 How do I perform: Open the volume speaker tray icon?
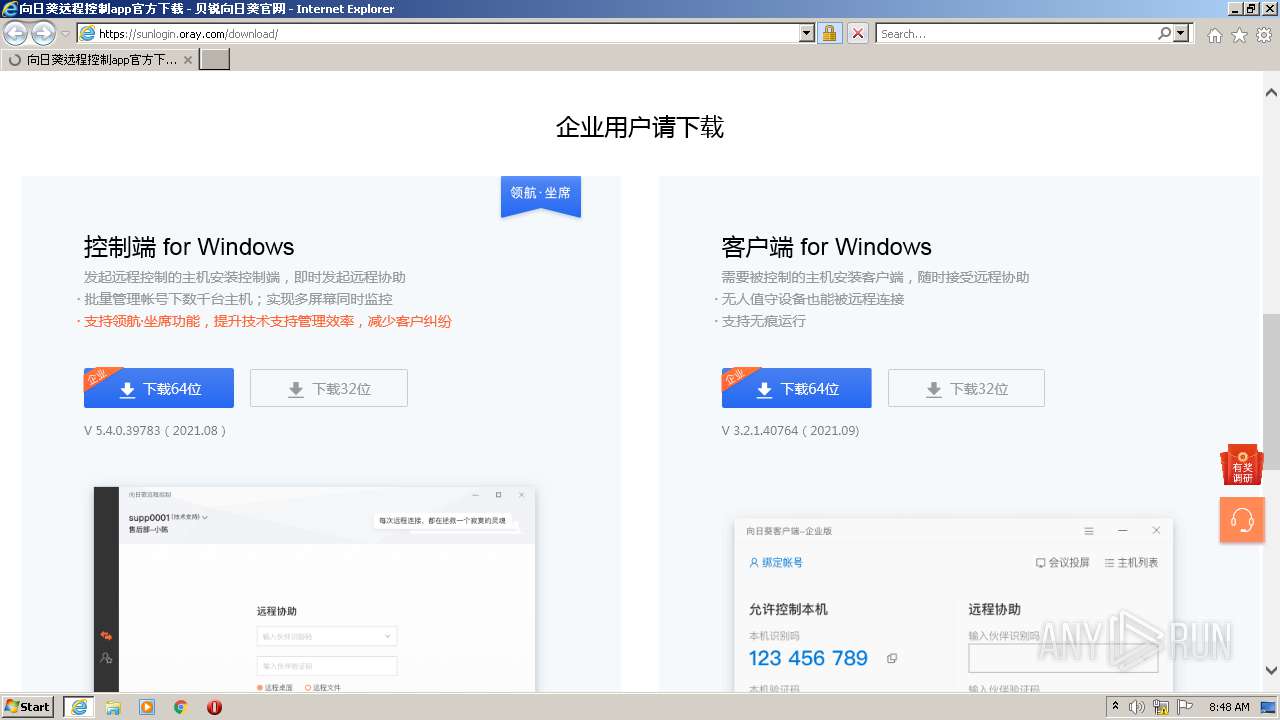pos(1137,707)
